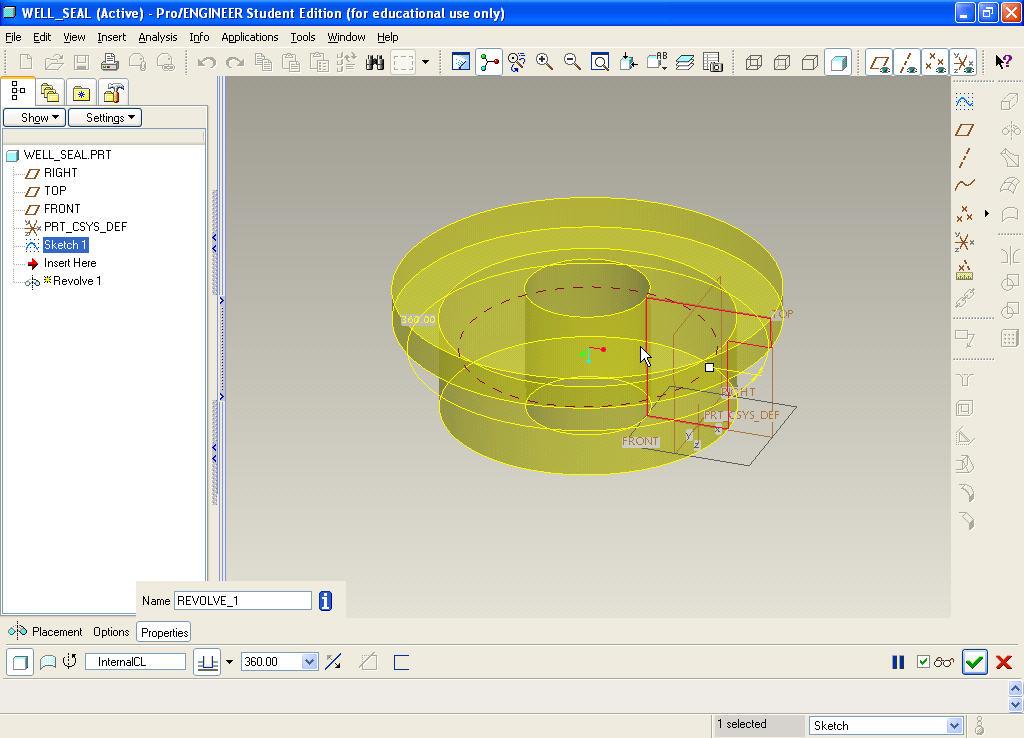1024x738 pixels.
Task: Open the Saved view list icon
Action: tap(656, 62)
